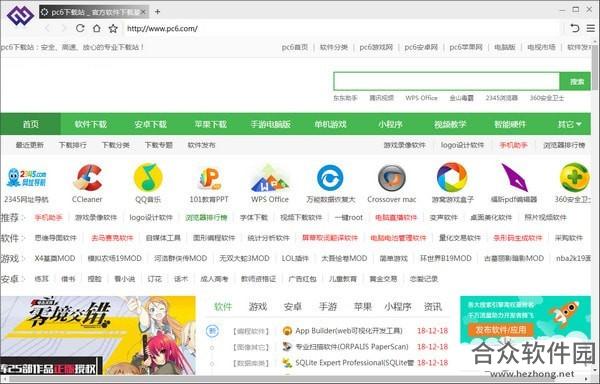The height and width of the screenshot is (384, 600).
Task: Open a new tab with plus button
Action: (x=157, y=12)
